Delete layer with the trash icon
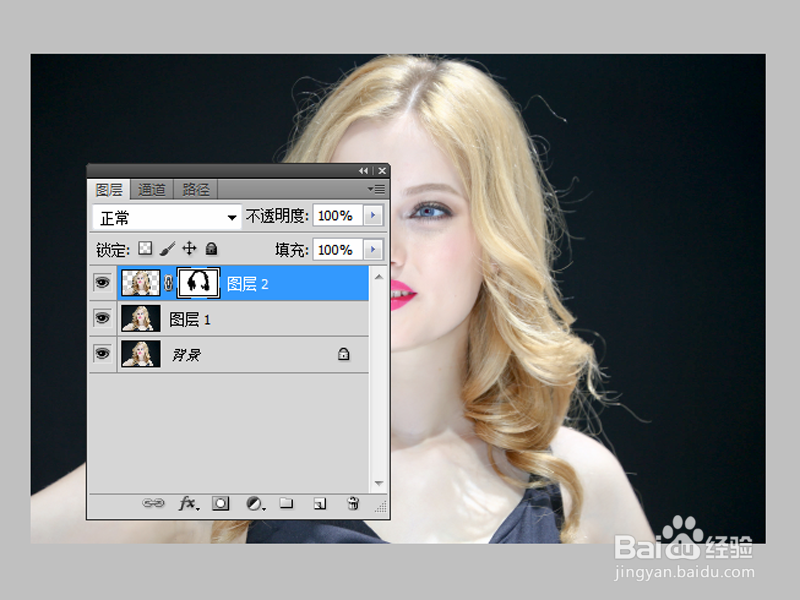This screenshot has width=800, height=600. 353,504
